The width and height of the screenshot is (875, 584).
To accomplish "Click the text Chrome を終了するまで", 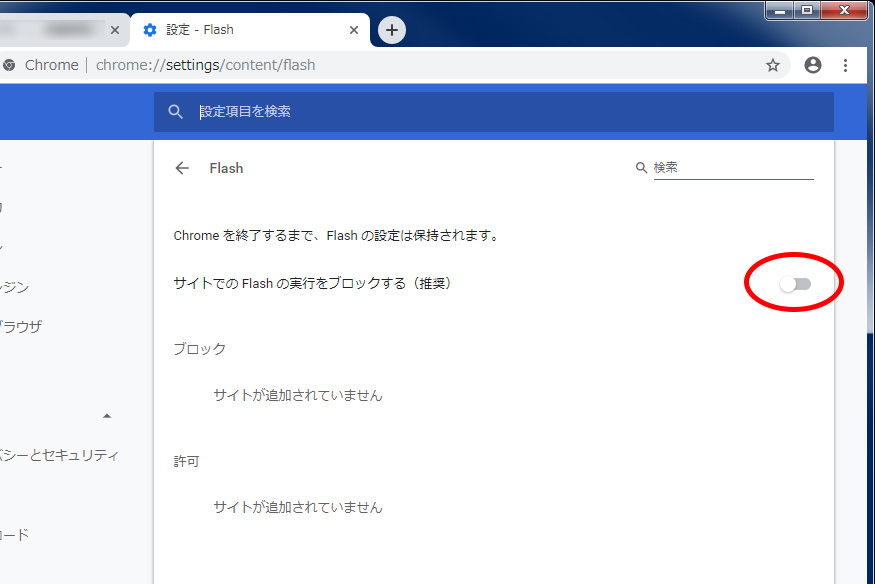I will (x=242, y=235).
